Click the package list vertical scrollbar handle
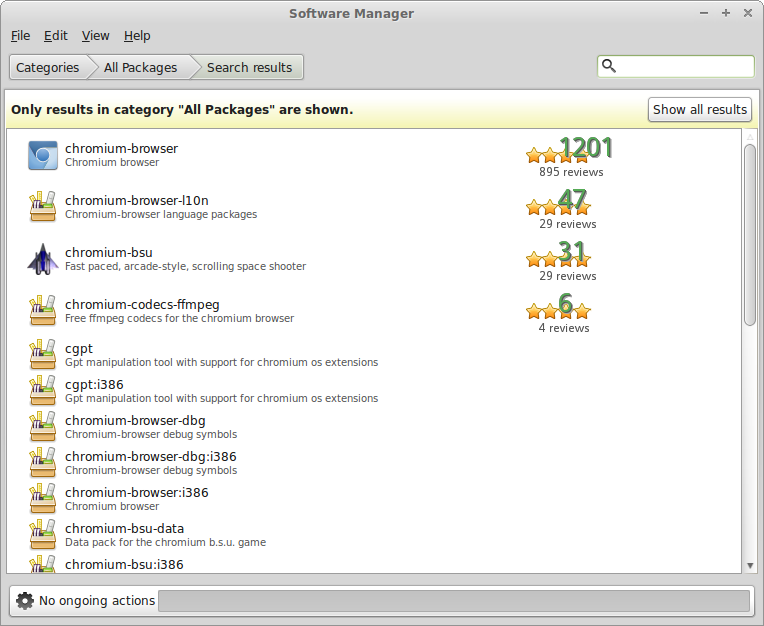The height and width of the screenshot is (626, 764). tap(750, 235)
